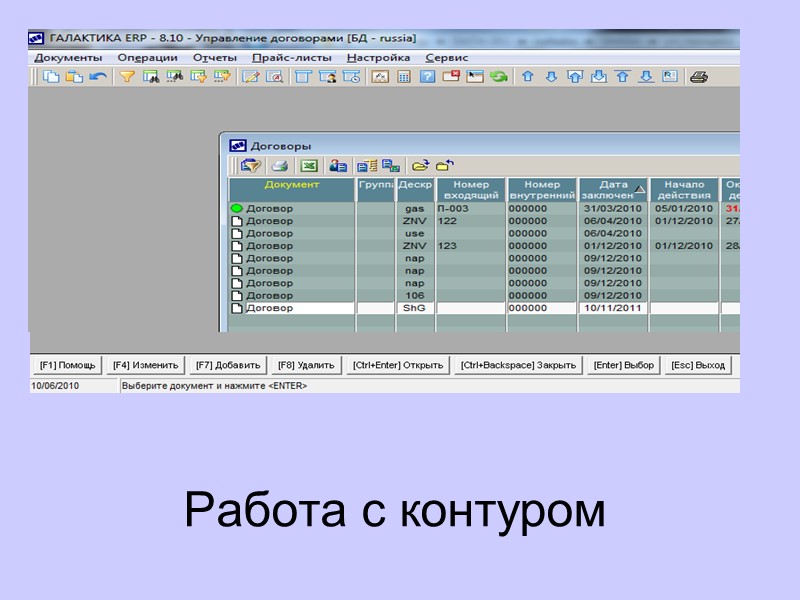The width and height of the screenshot is (800, 600).
Task: Click the cell with incoming number П-003
Action: pyautogui.click(x=470, y=208)
